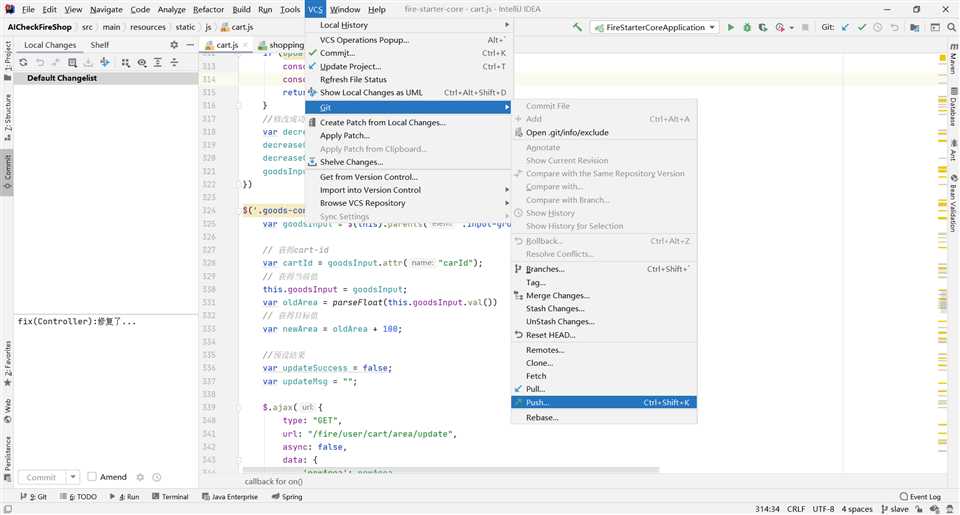
Task: Click the resources breadcrumb
Action: pyautogui.click(x=148, y=27)
